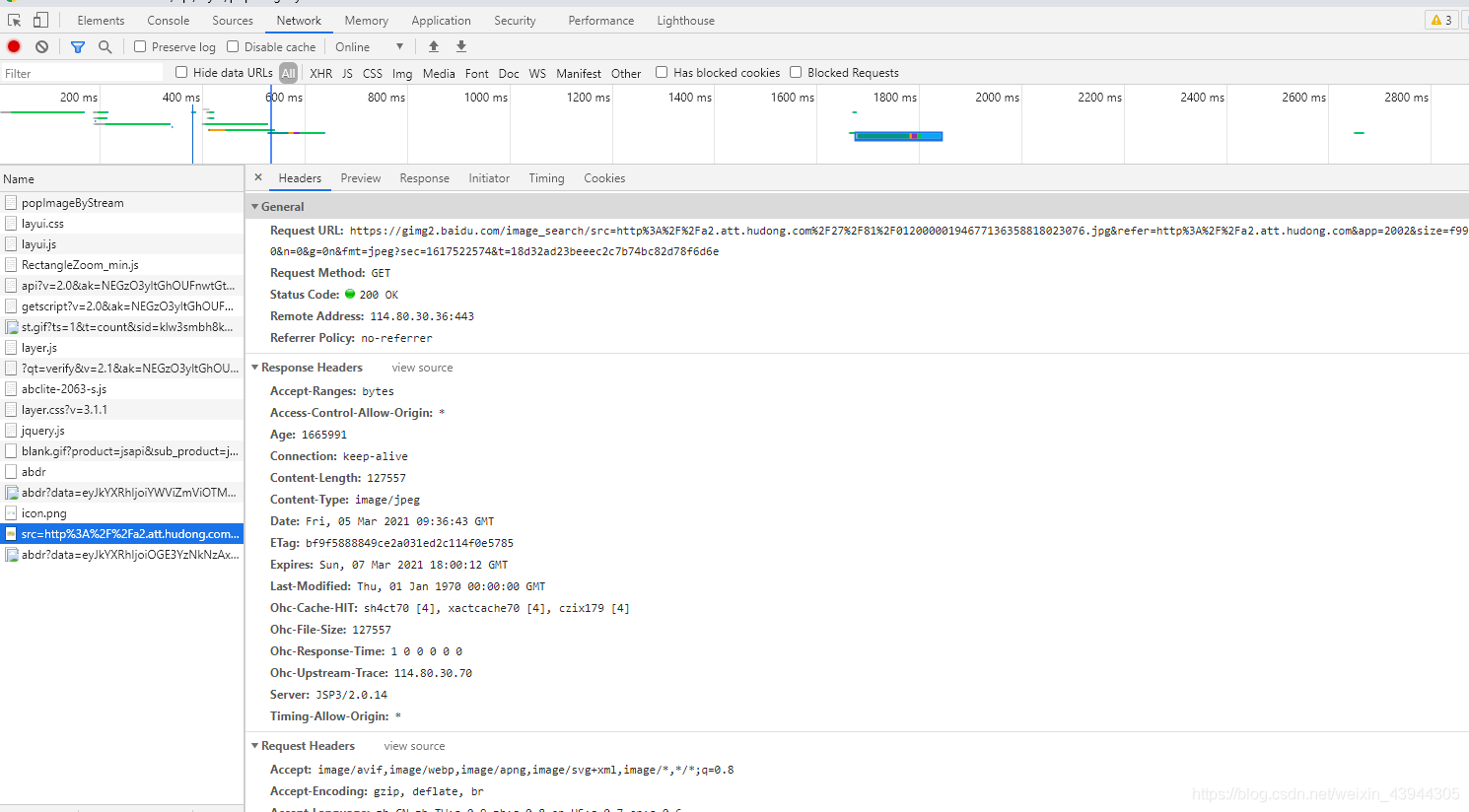
Task: Select the layui.js request
Action: [x=121, y=244]
